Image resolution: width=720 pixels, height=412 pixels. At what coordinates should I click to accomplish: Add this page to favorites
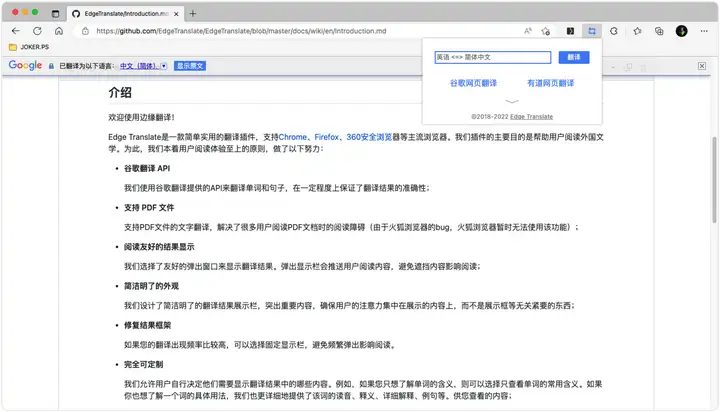click(546, 31)
